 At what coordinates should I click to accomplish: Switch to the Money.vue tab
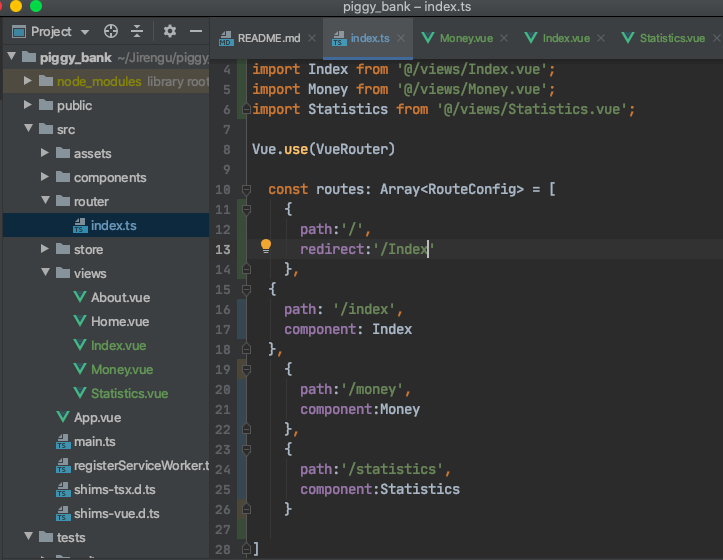pyautogui.click(x=466, y=38)
